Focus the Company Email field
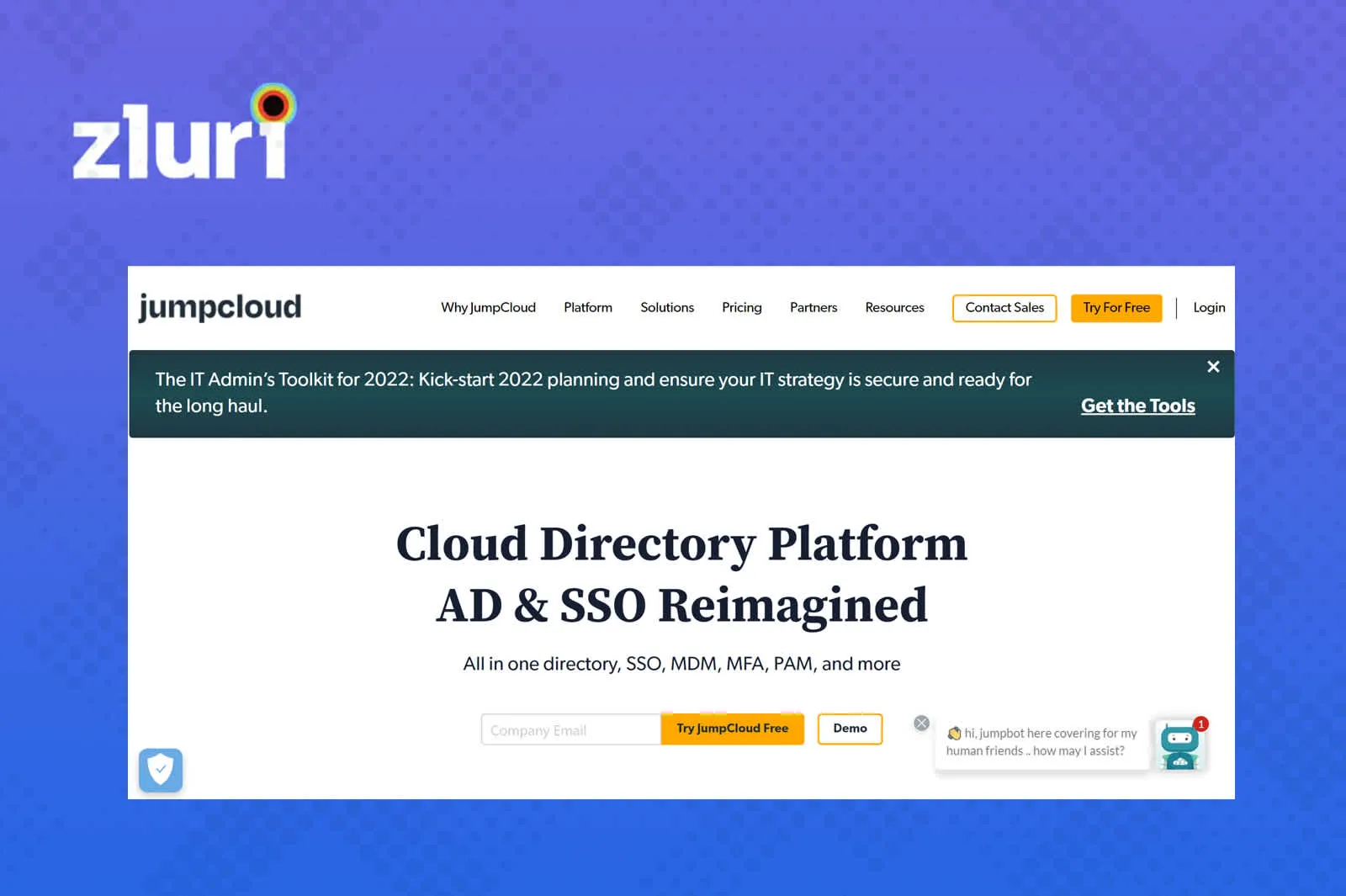Image resolution: width=1346 pixels, height=896 pixels. (x=571, y=729)
